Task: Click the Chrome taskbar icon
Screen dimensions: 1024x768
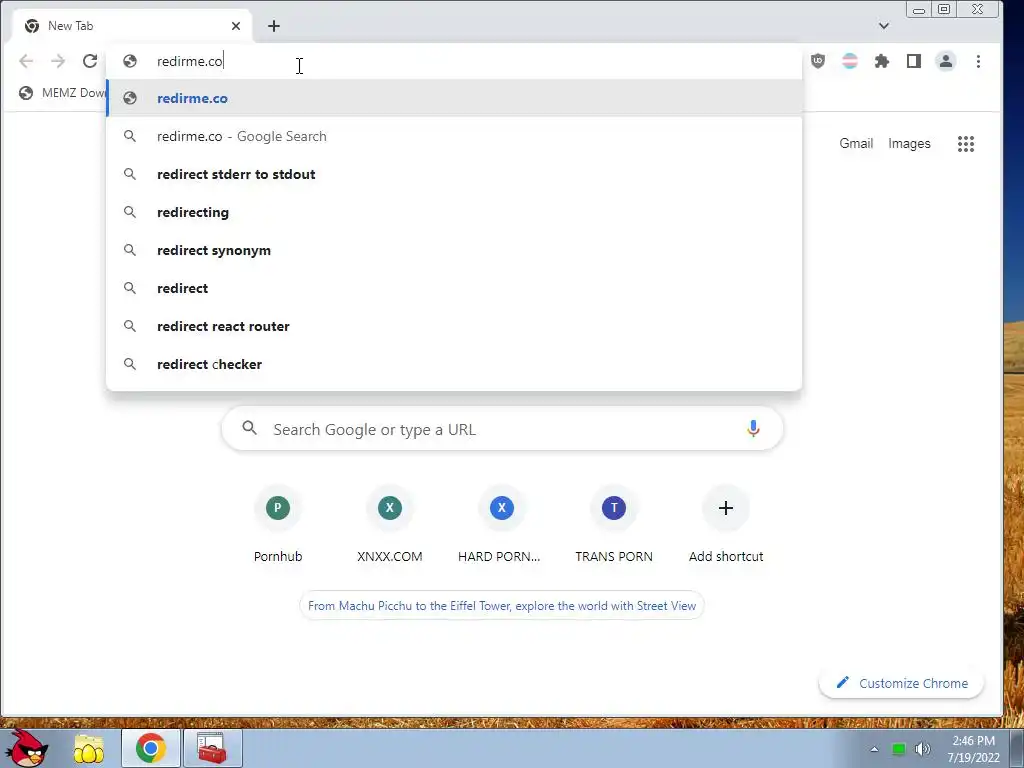Action: tap(151, 748)
